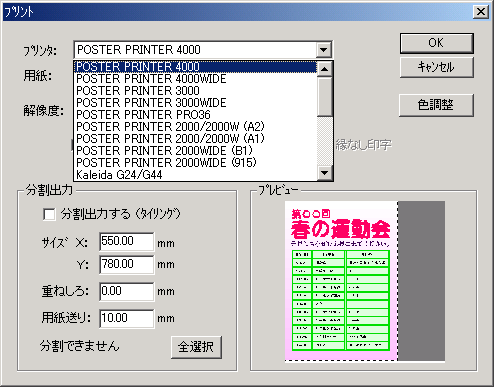
Task: Click the 用紙送り input field
Action: point(127,318)
